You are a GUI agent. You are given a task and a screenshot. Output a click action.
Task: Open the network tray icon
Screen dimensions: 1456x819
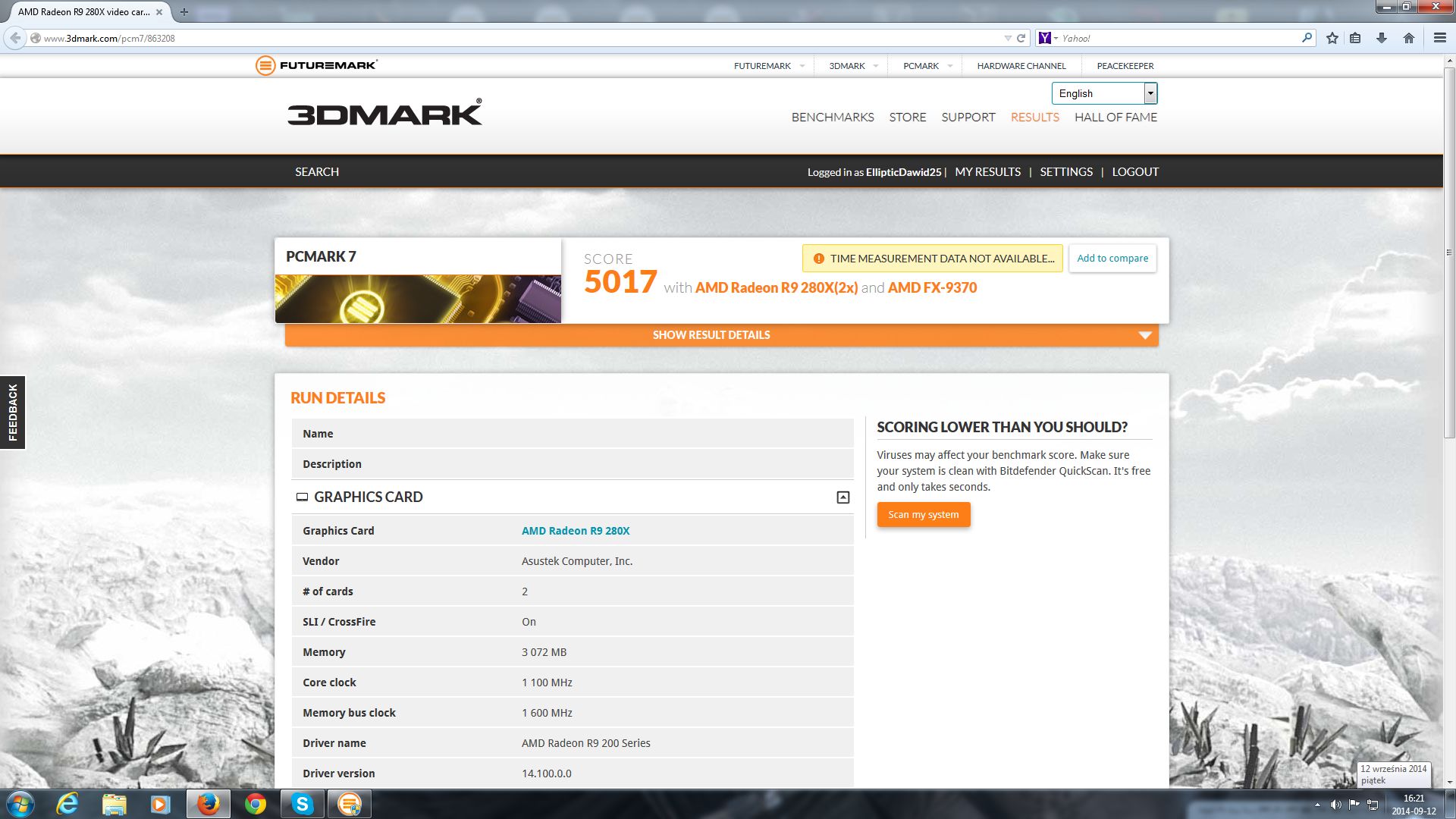pos(1373,805)
